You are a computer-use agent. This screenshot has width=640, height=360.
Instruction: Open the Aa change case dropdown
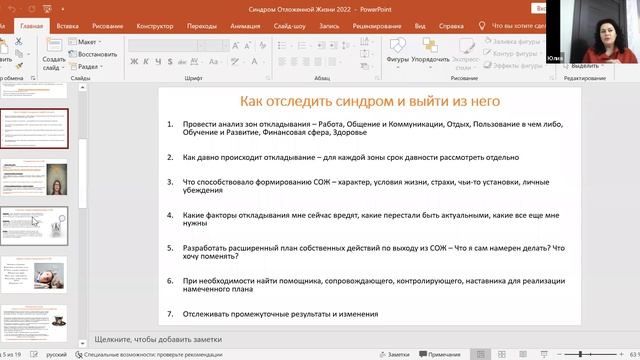click(x=215, y=62)
